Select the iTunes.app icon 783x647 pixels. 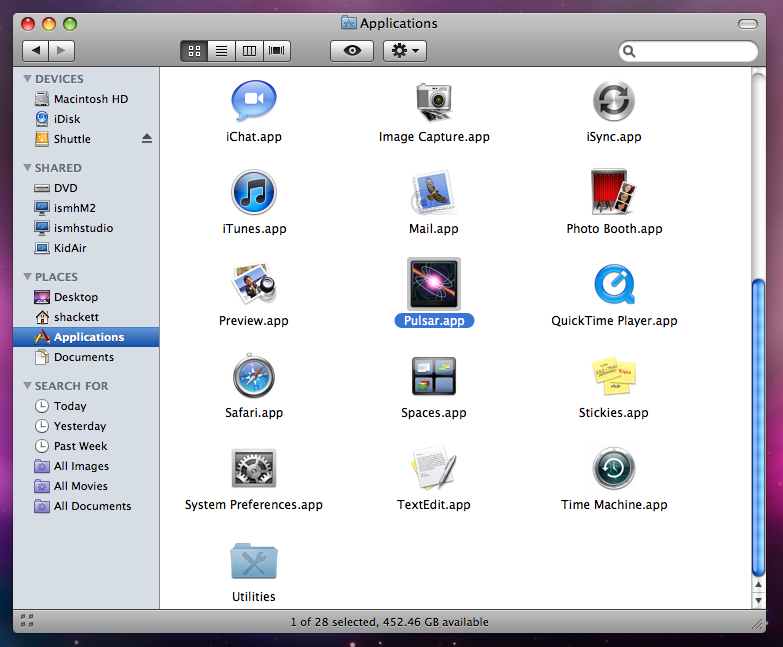coord(254,192)
